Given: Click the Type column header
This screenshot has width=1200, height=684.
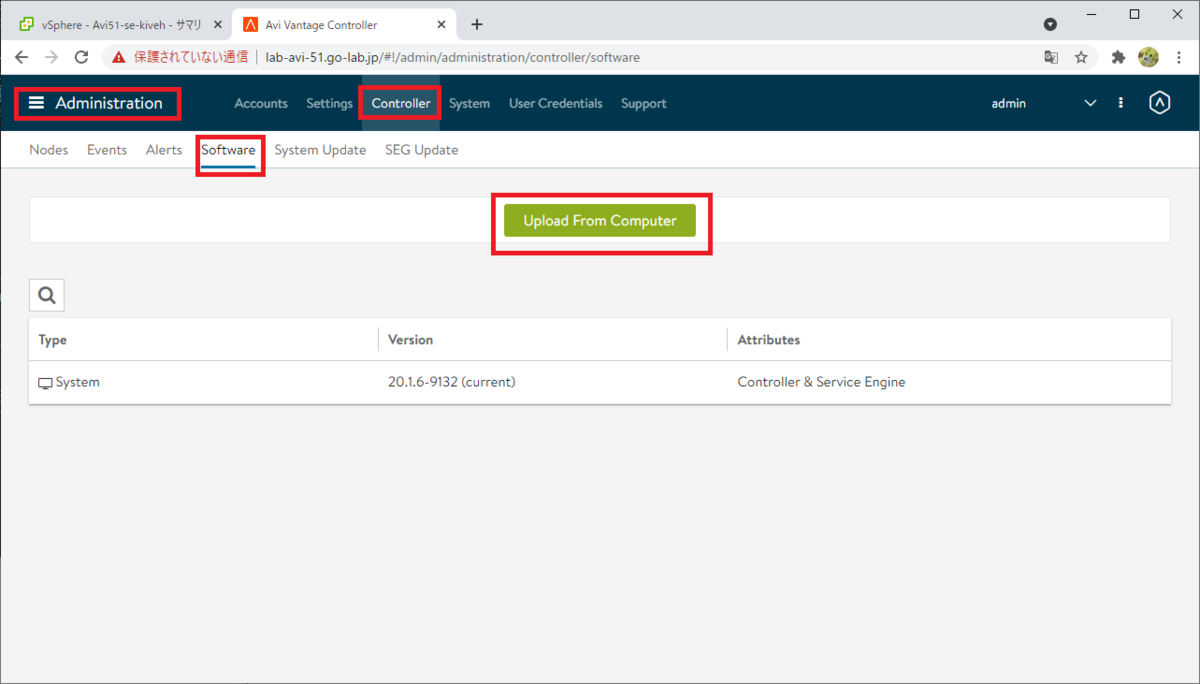Looking at the screenshot, I should coord(52,340).
